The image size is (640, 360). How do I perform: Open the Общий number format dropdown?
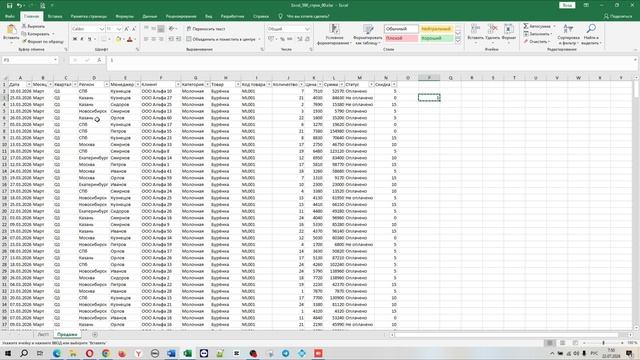point(307,29)
